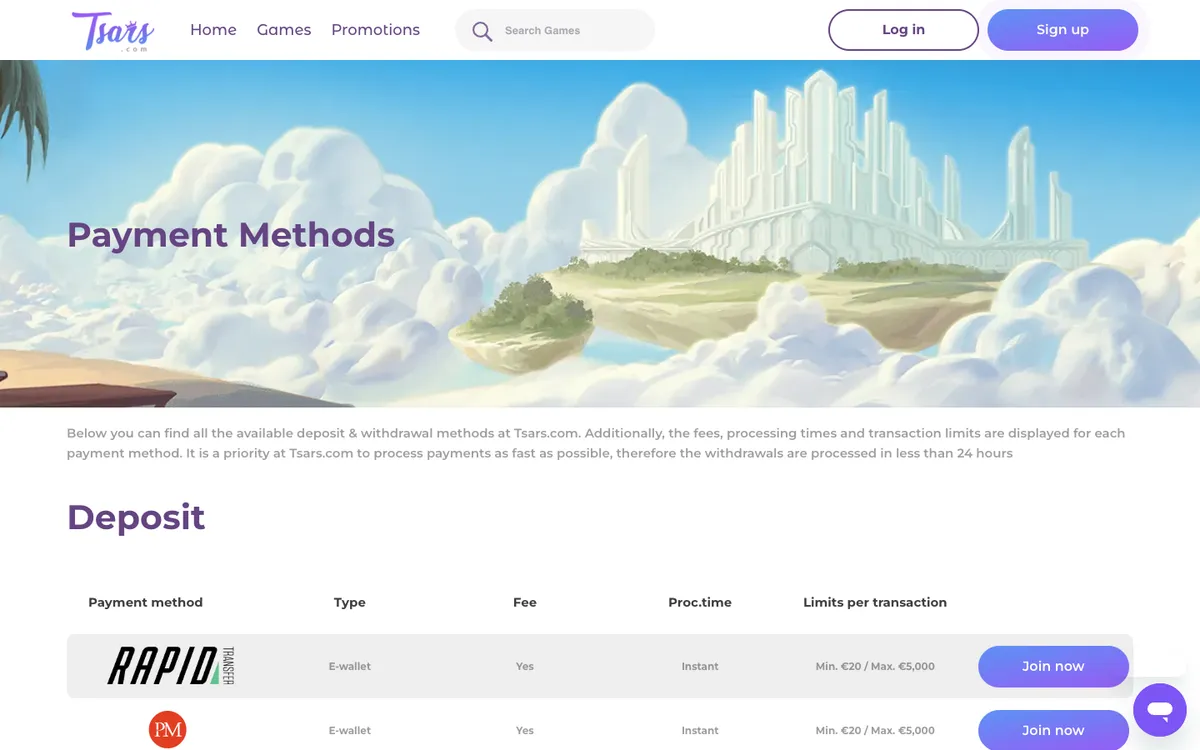Image resolution: width=1200 pixels, height=750 pixels.
Task: Click the Sign up button
Action: point(1062,30)
